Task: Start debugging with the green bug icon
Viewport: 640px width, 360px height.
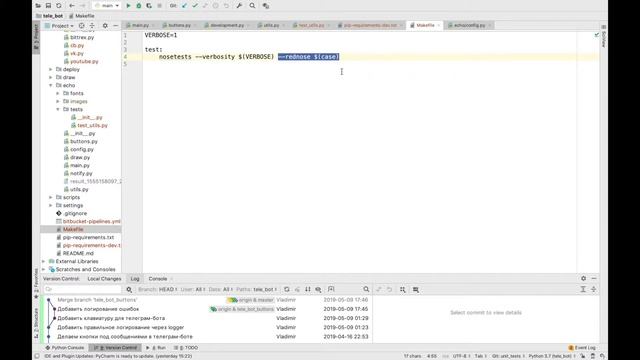Action: [138, 6]
